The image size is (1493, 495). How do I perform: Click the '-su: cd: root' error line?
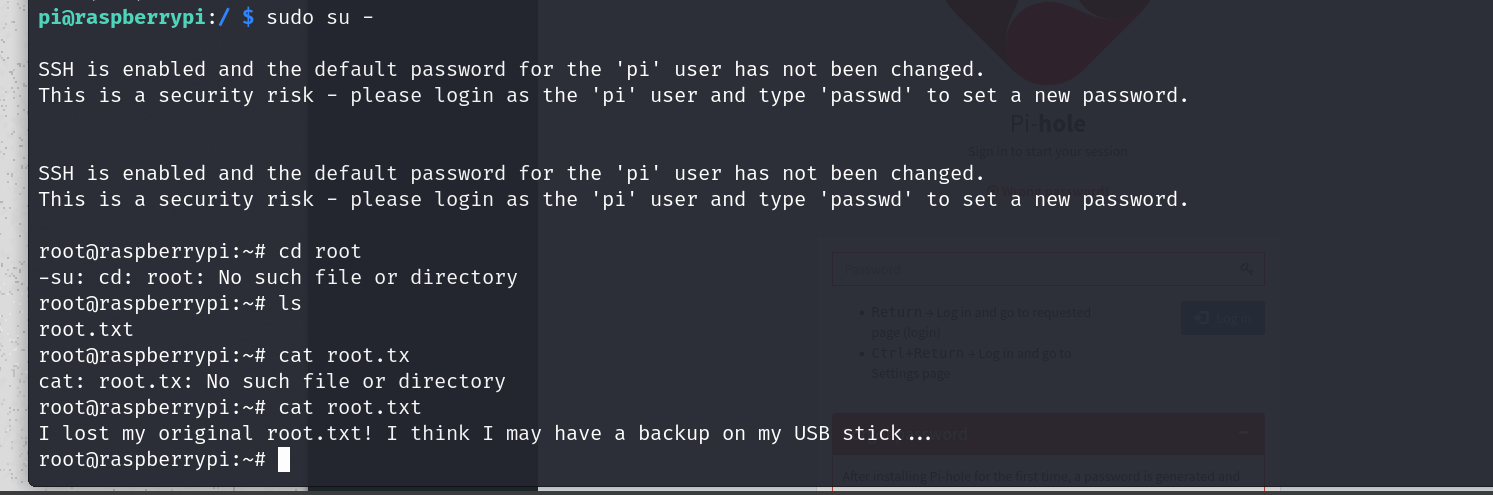point(278,277)
